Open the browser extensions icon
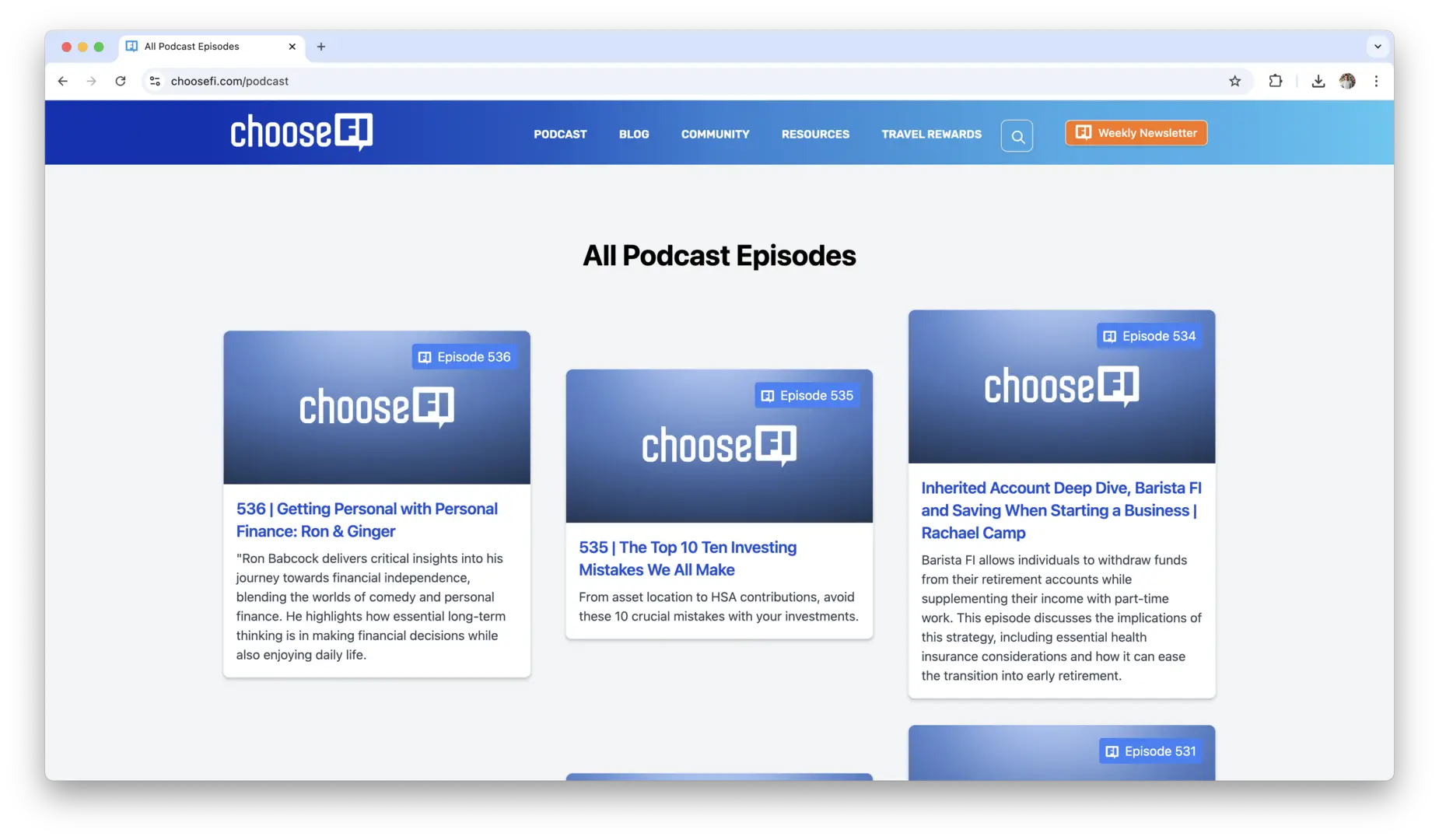1439x840 pixels. coord(1276,81)
